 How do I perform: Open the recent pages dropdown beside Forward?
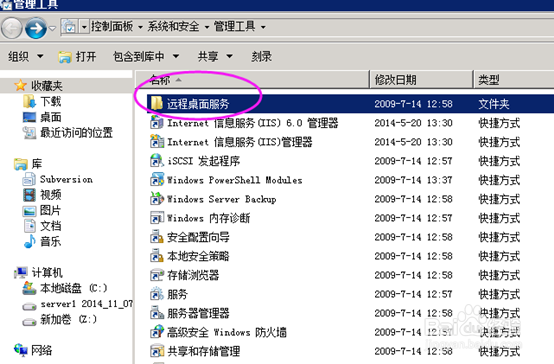pyautogui.click(x=53, y=28)
